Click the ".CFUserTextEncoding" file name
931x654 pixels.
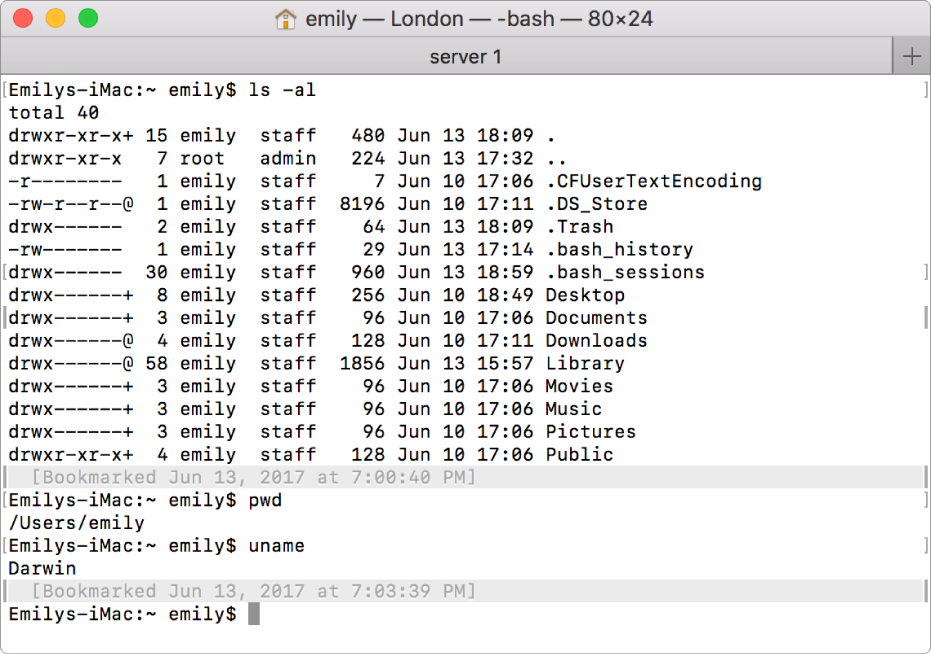653,181
